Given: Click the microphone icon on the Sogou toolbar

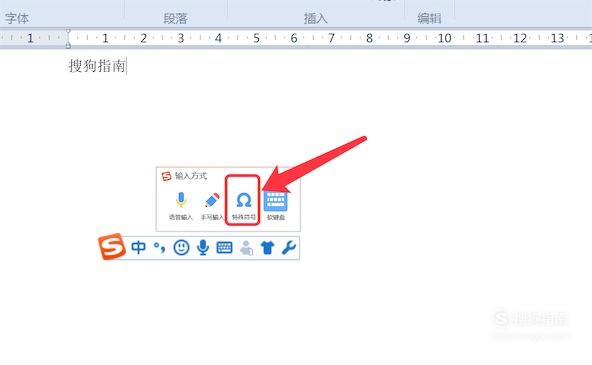Looking at the screenshot, I should pyautogui.click(x=203, y=248).
